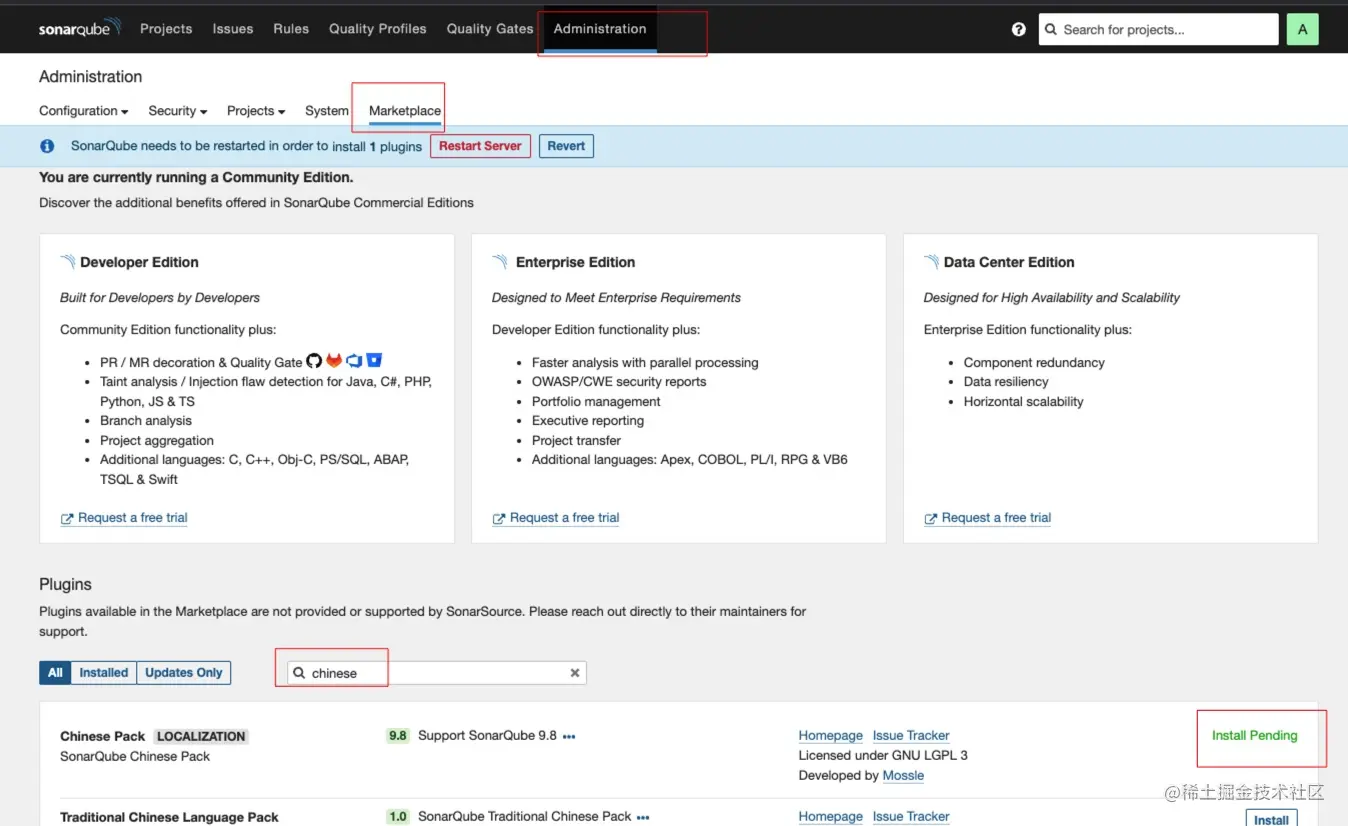Click the Data Center Edition logo icon

(932, 262)
